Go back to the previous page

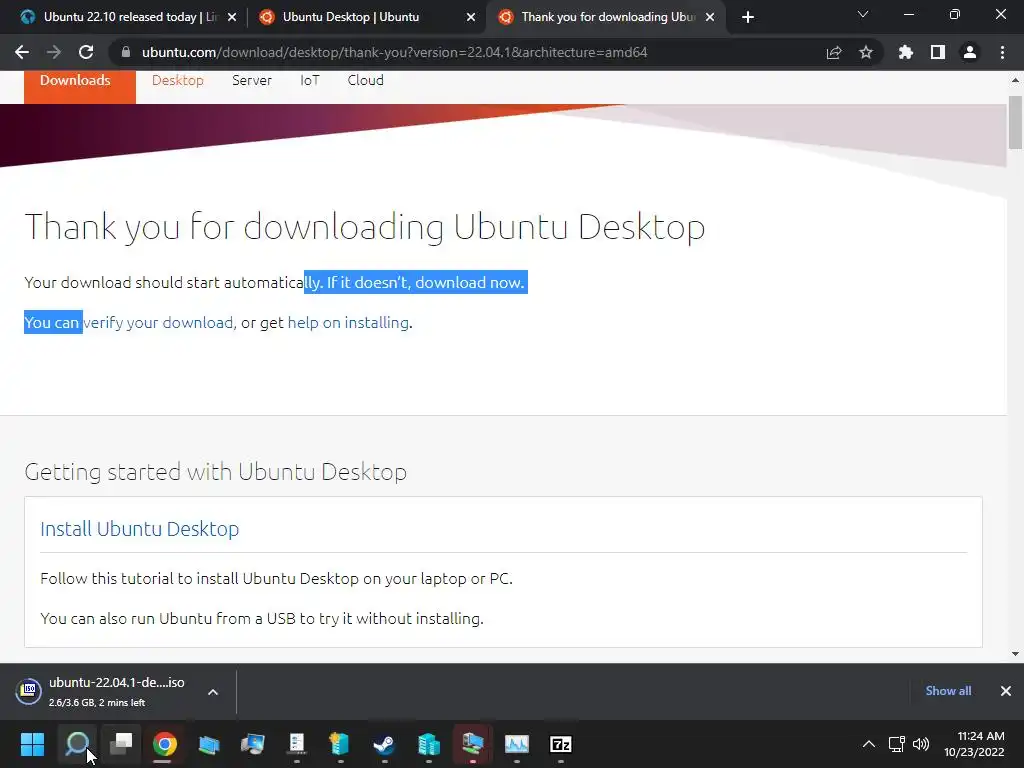click(x=22, y=52)
